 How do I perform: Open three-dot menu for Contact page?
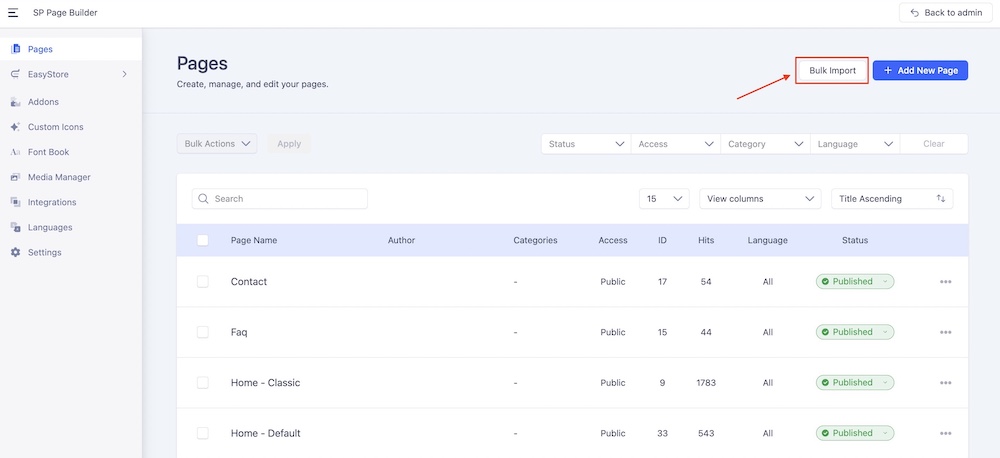click(945, 282)
